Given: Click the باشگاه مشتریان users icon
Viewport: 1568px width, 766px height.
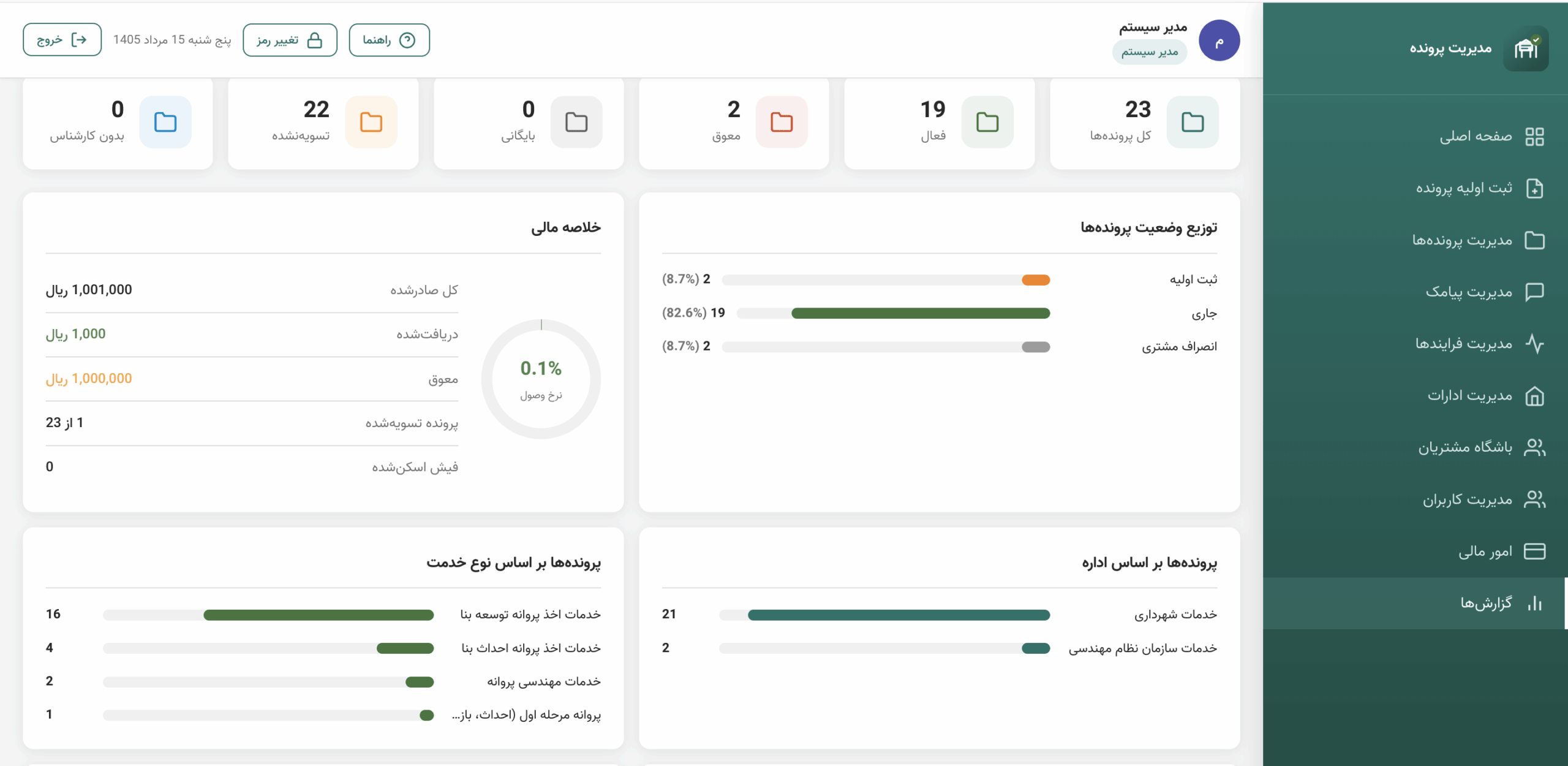Looking at the screenshot, I should [x=1534, y=447].
